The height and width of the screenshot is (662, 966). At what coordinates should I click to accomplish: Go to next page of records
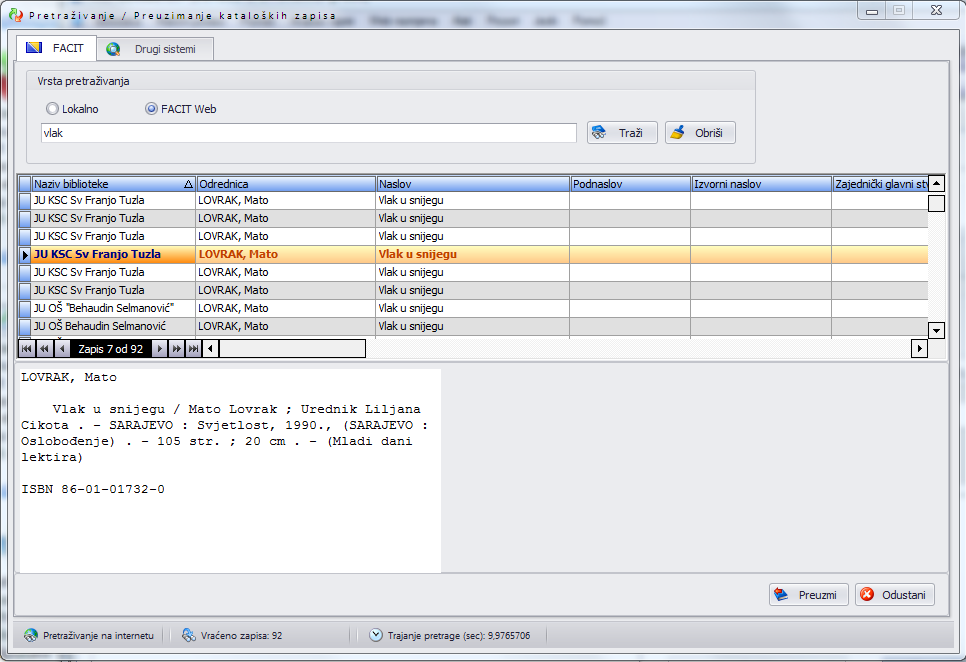176,349
